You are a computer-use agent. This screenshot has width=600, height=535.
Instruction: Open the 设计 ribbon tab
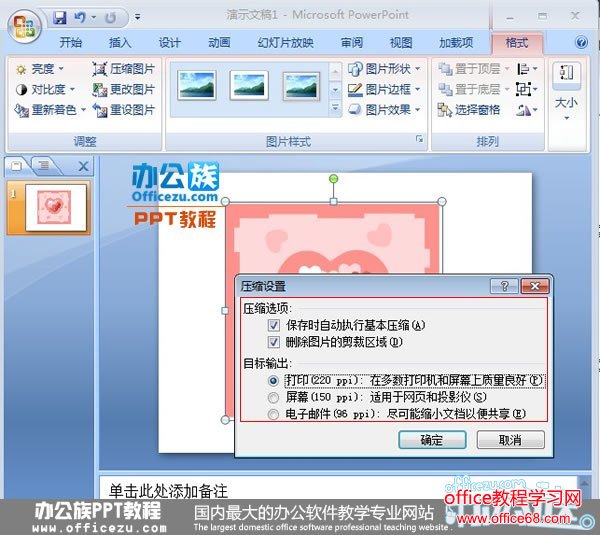pyautogui.click(x=170, y=42)
